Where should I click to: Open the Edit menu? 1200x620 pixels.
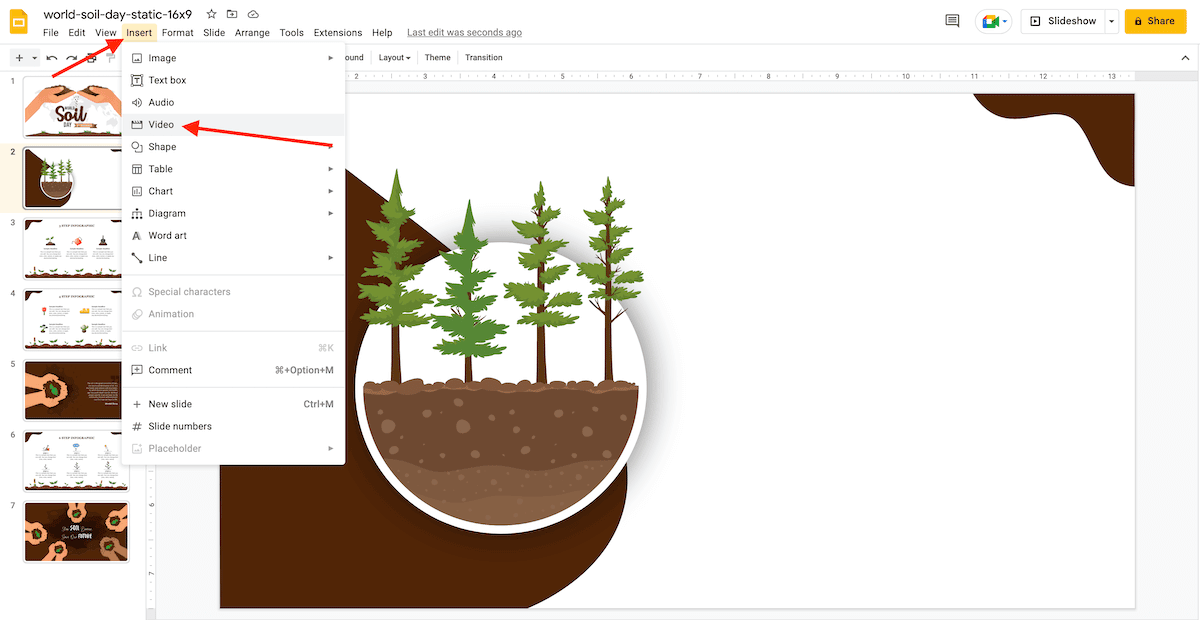click(77, 33)
